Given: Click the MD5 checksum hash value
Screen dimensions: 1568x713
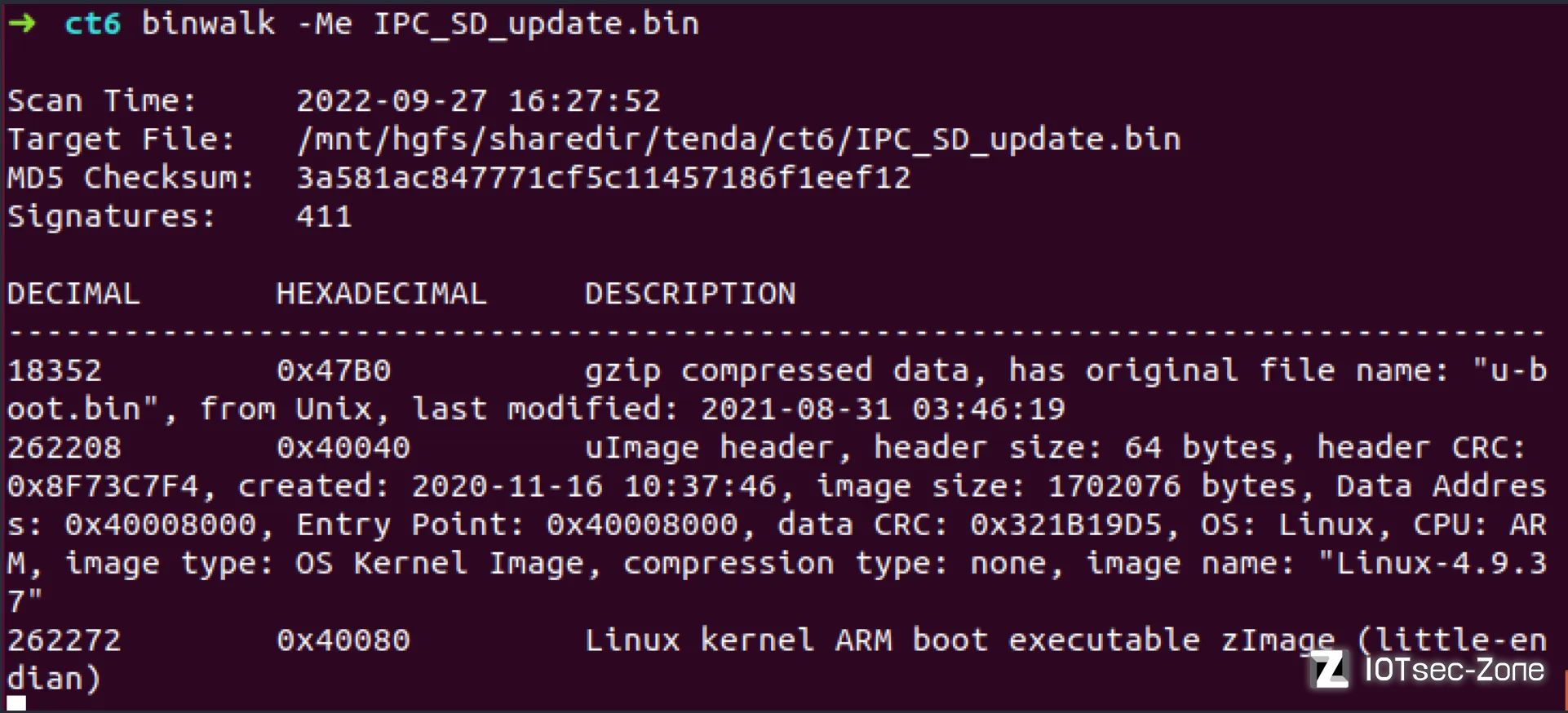Looking at the screenshot, I should tap(603, 178).
